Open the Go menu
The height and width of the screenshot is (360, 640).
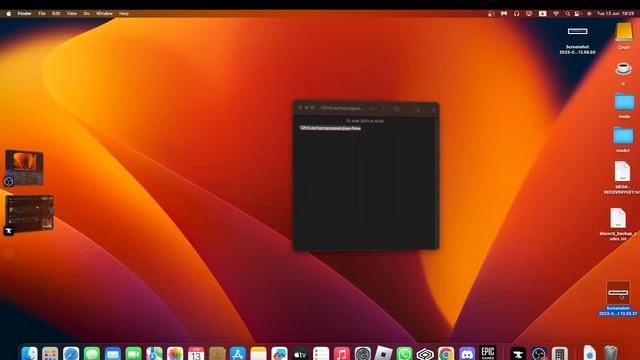[87, 13]
